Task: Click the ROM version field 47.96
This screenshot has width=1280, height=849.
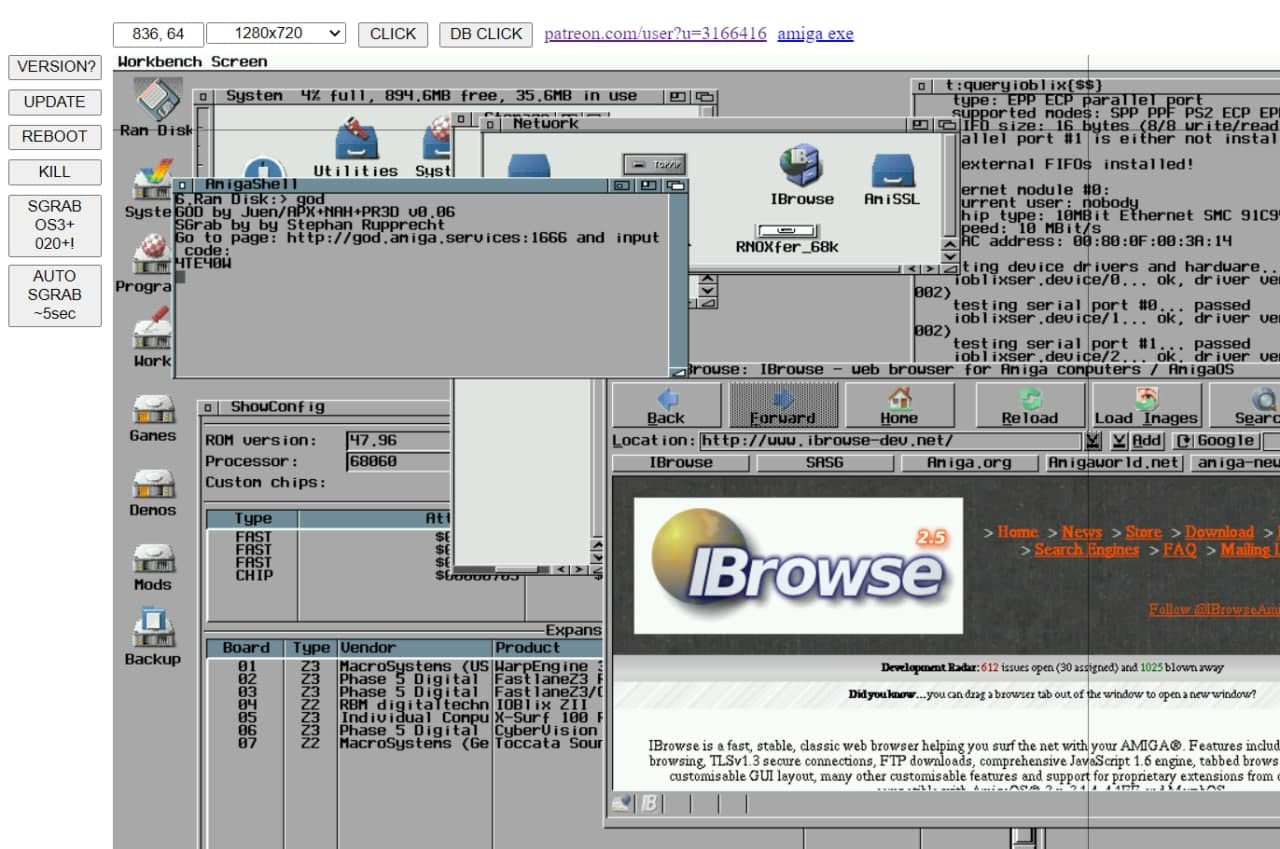Action: click(x=399, y=440)
